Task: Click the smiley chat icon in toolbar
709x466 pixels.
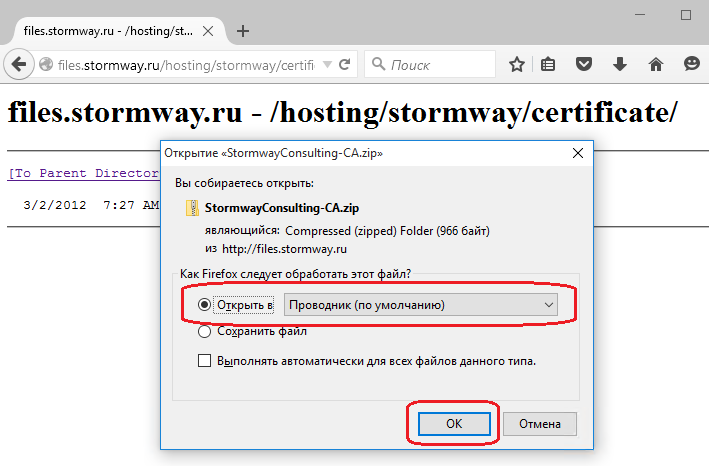Action: coord(692,64)
